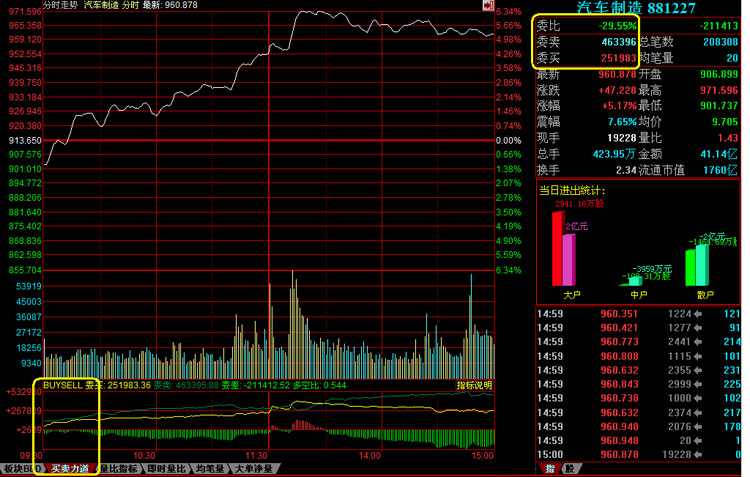The height and width of the screenshot is (477, 750).
Task: Click the 指 tab below the trade list
Action: click(x=549, y=468)
